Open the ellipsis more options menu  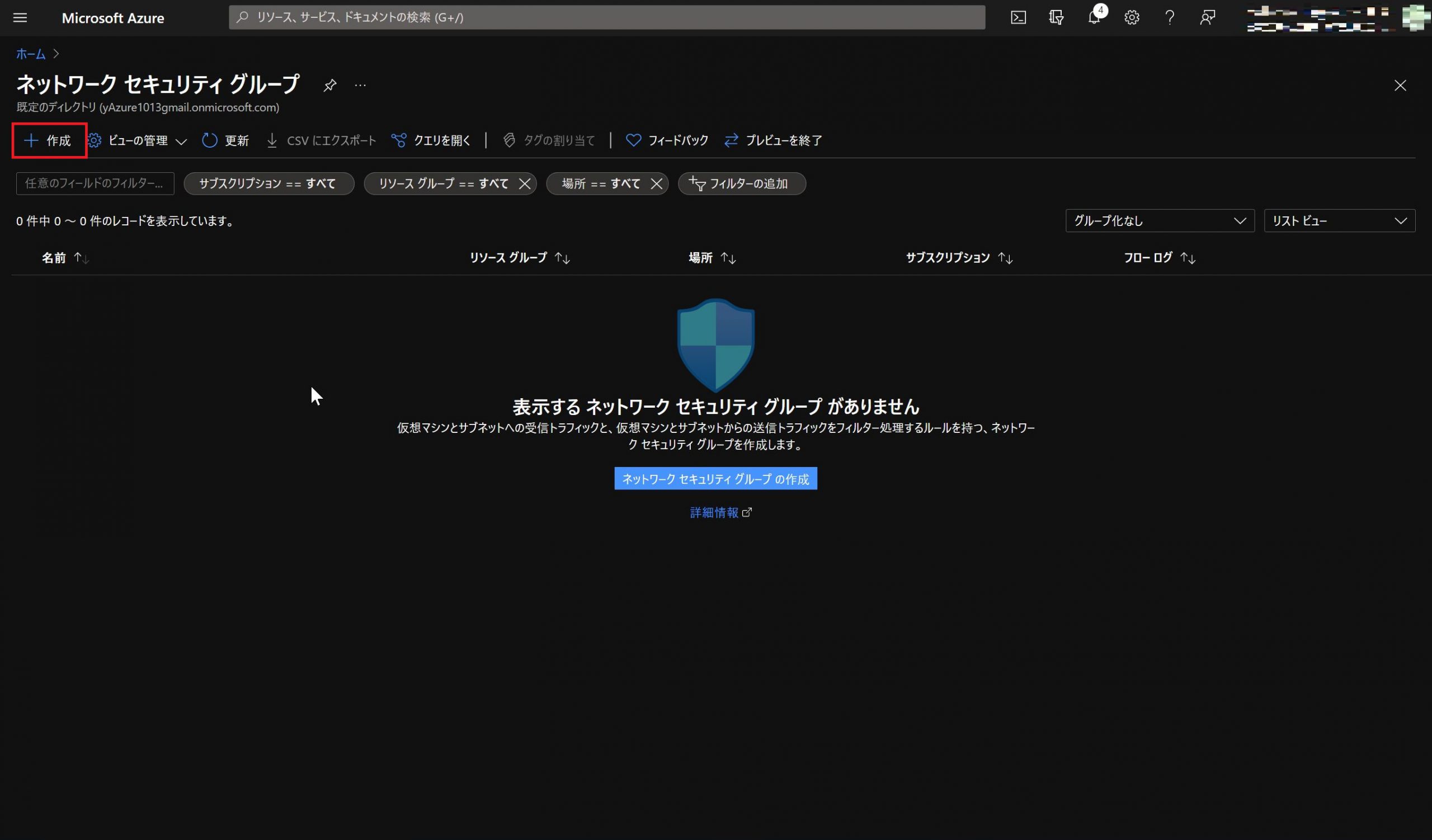tap(360, 86)
